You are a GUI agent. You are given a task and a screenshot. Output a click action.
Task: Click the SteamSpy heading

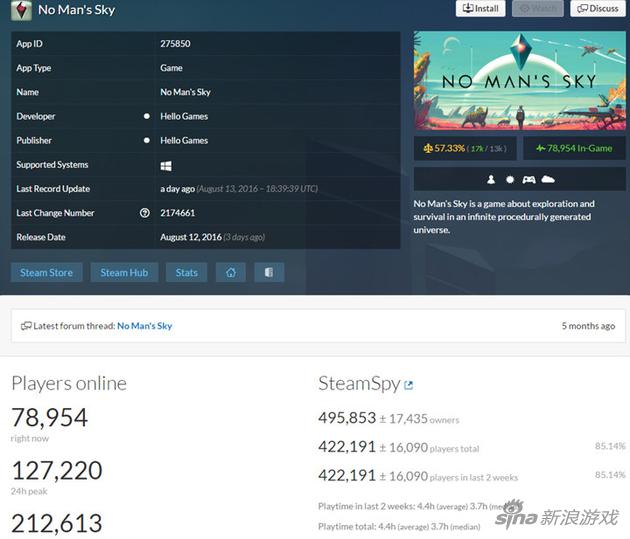click(359, 384)
